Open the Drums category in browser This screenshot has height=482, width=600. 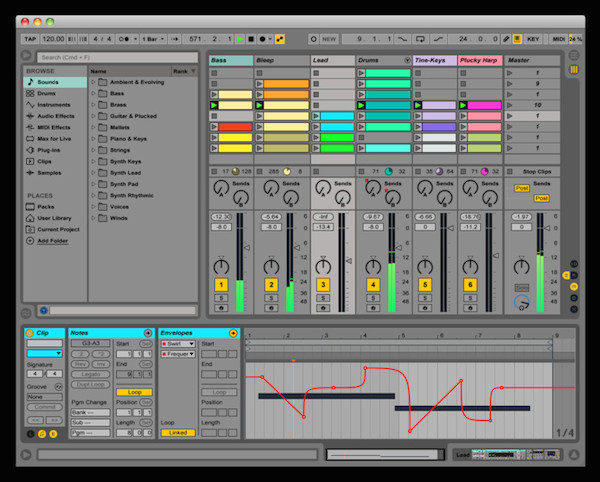[48, 93]
